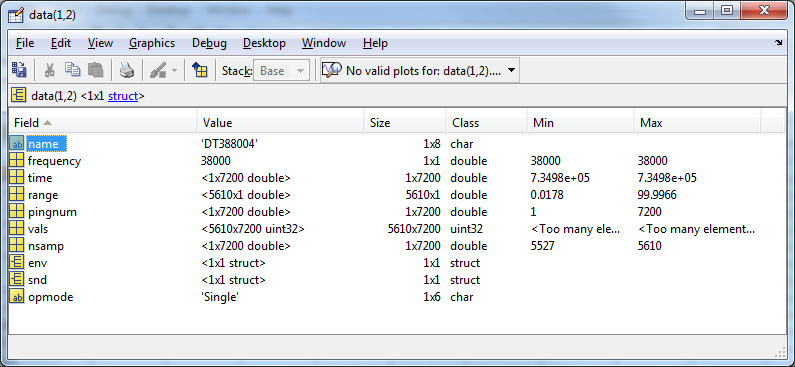Open the Stack Base dropdown

tap(281, 70)
